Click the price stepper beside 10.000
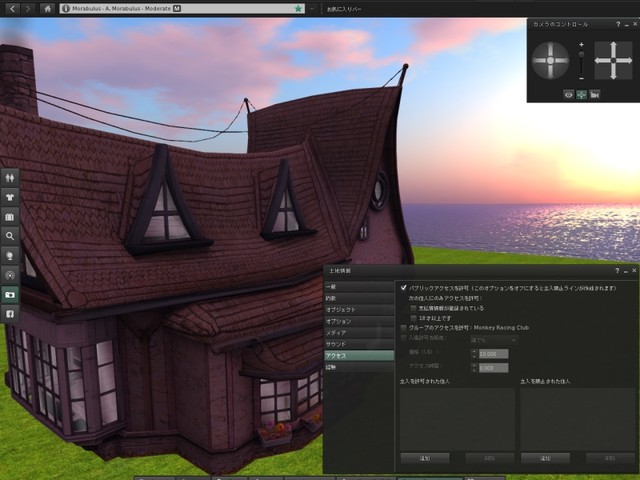This screenshot has height=480, width=640. [474, 353]
